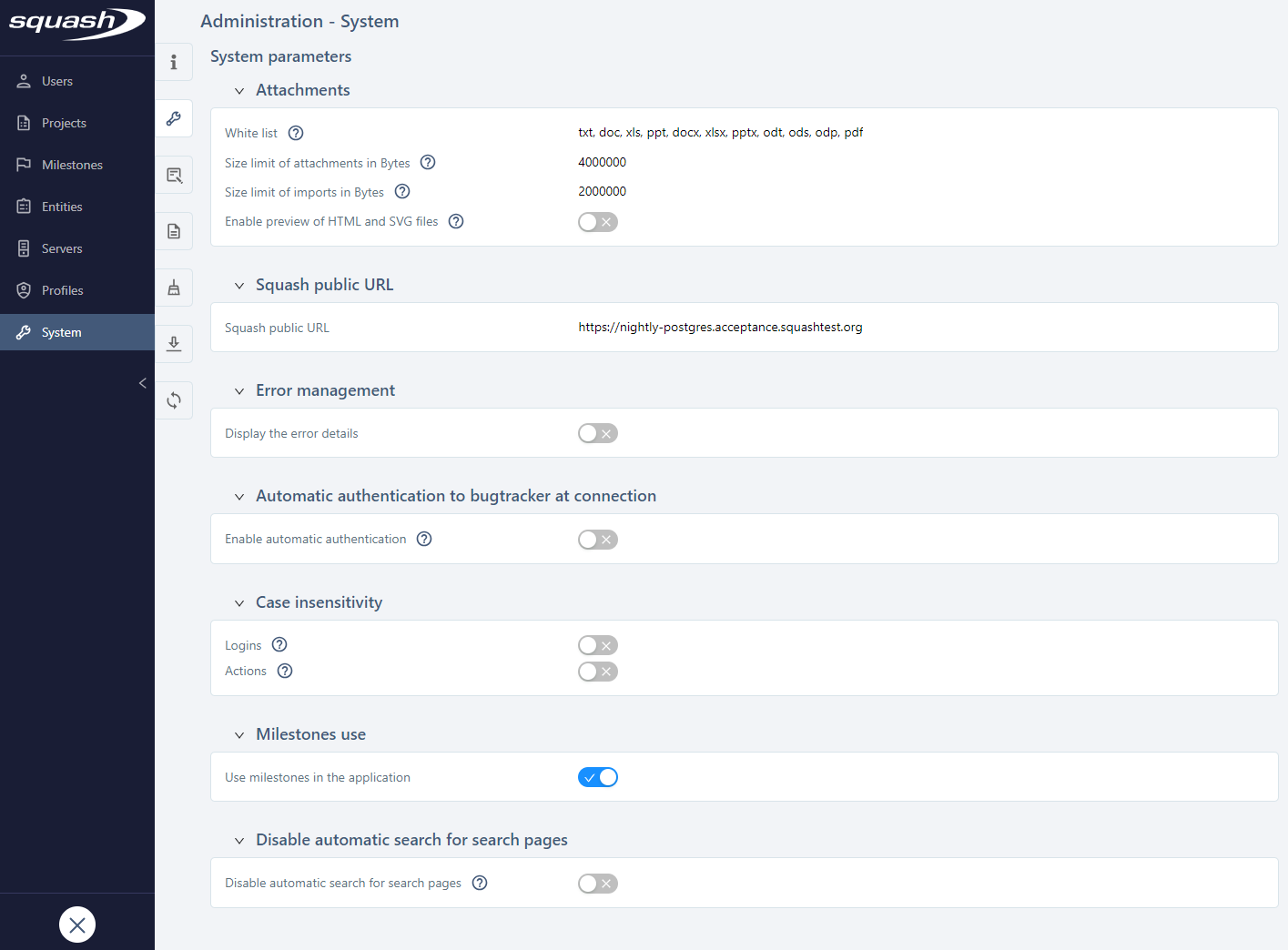Viewport: 1288px width, 950px height.
Task: Click the White list help button
Action: pyautogui.click(x=295, y=133)
